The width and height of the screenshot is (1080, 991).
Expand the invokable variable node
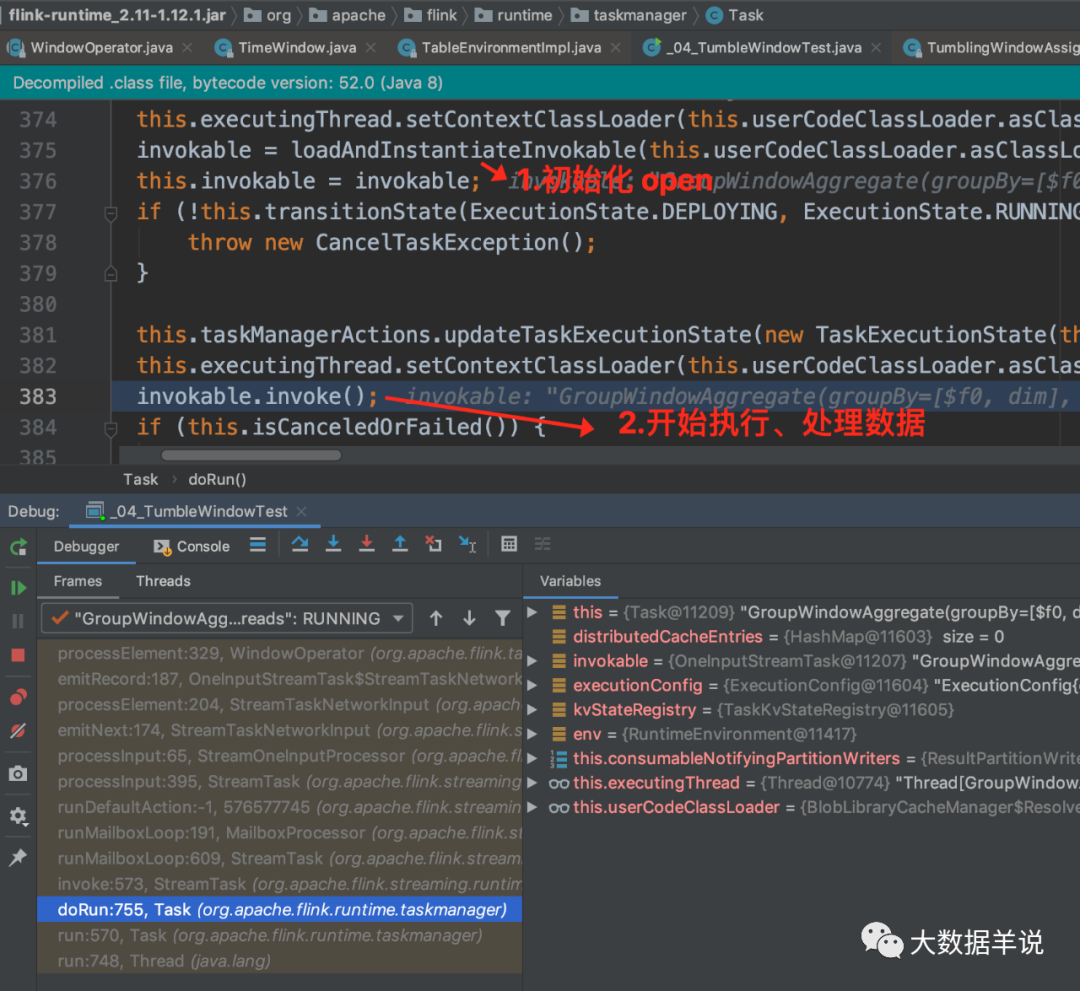click(x=530, y=660)
